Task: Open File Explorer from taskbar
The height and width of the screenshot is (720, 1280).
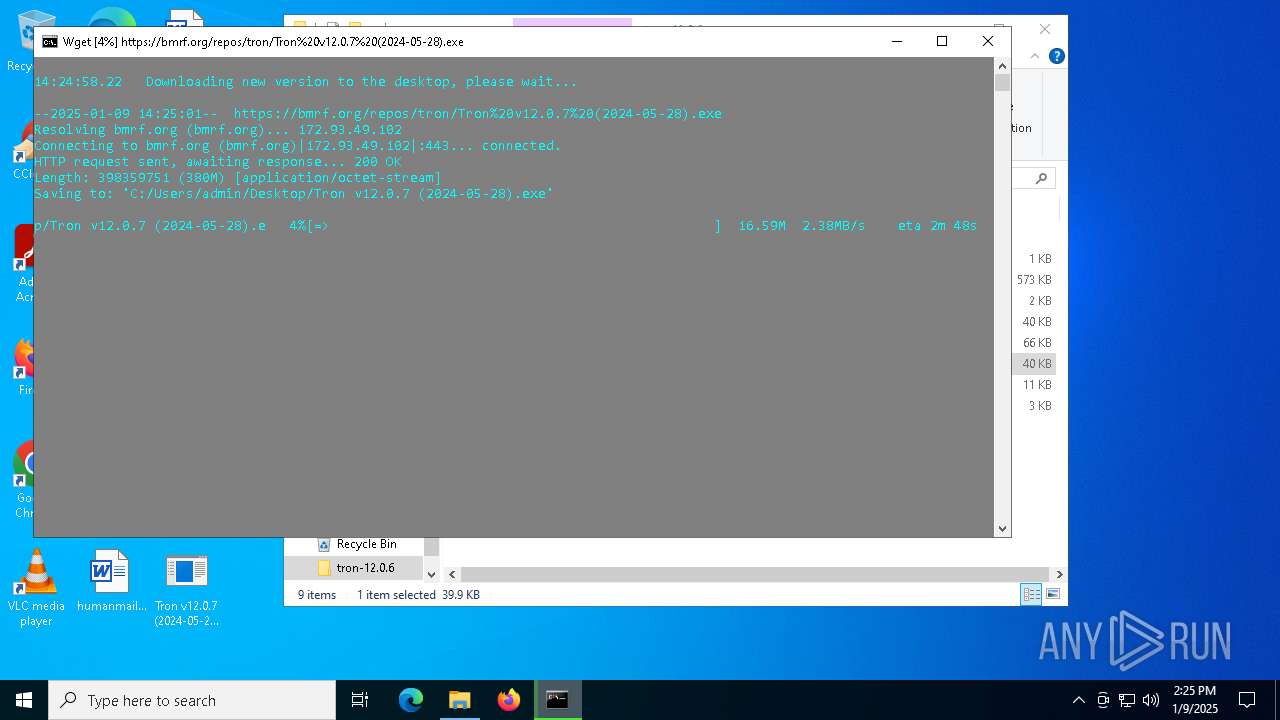Action: [460, 700]
